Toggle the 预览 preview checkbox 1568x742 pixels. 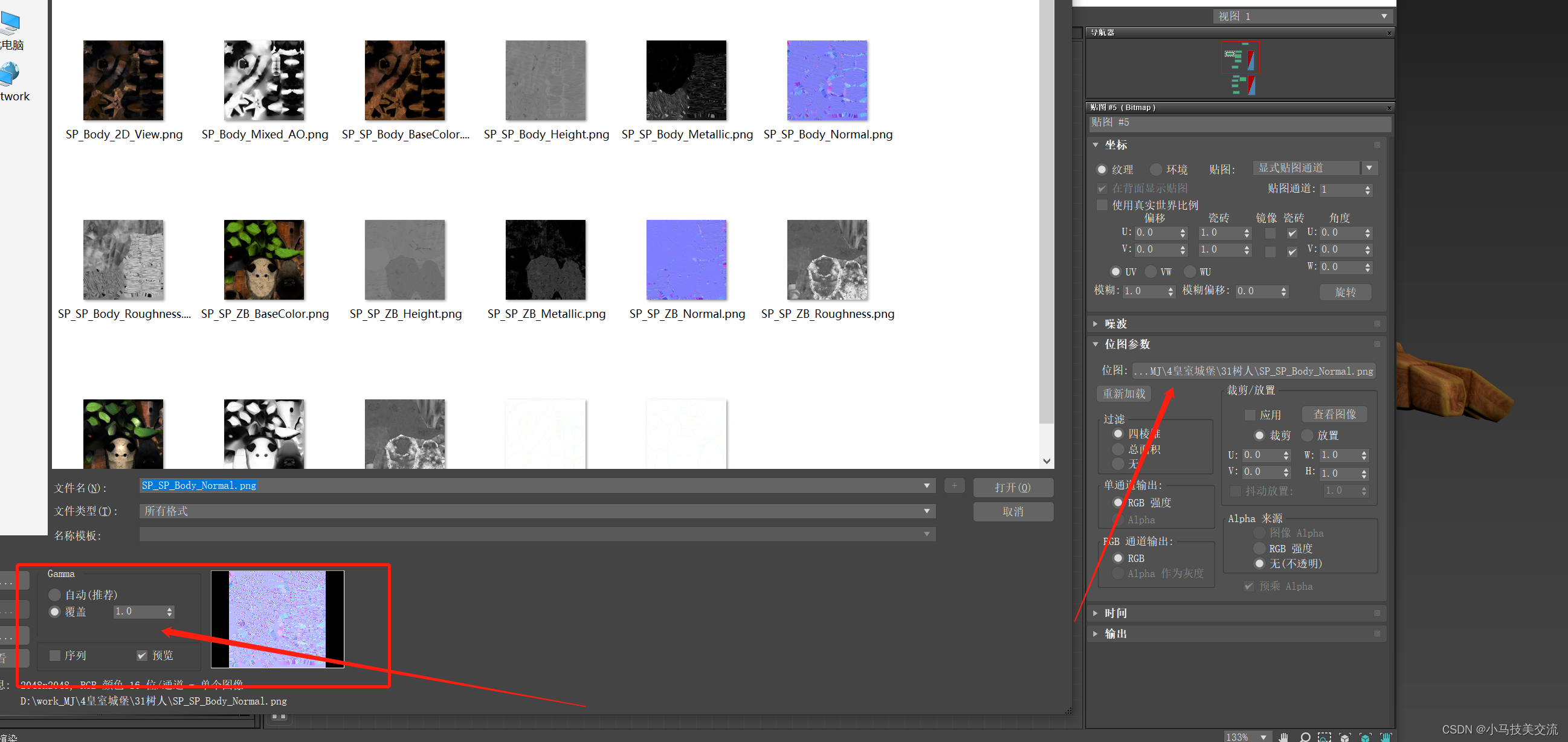(x=142, y=656)
